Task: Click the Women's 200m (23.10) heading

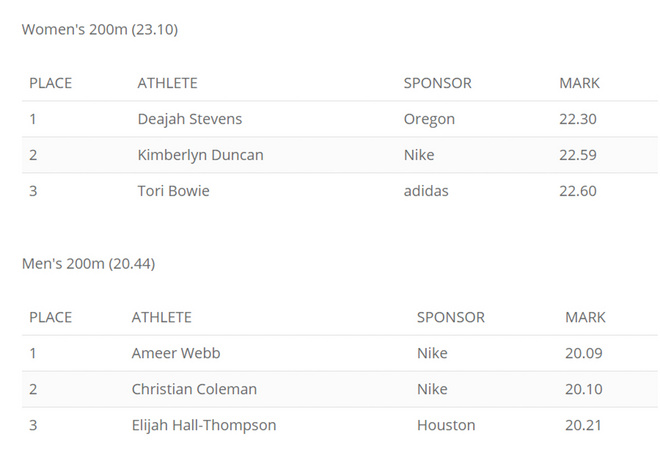Action: (x=100, y=29)
